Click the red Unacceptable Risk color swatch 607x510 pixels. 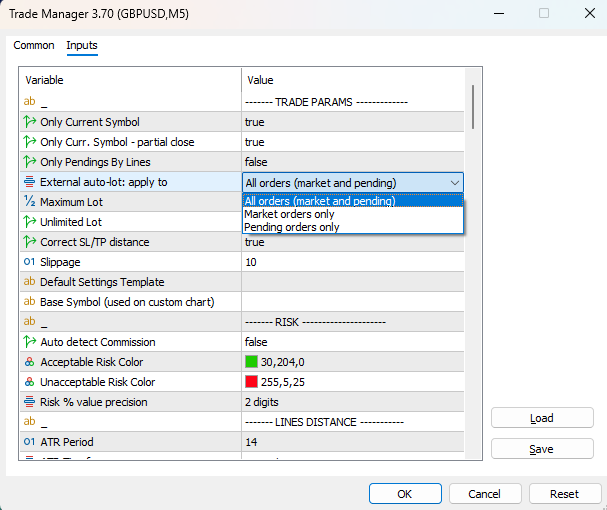pos(251,382)
